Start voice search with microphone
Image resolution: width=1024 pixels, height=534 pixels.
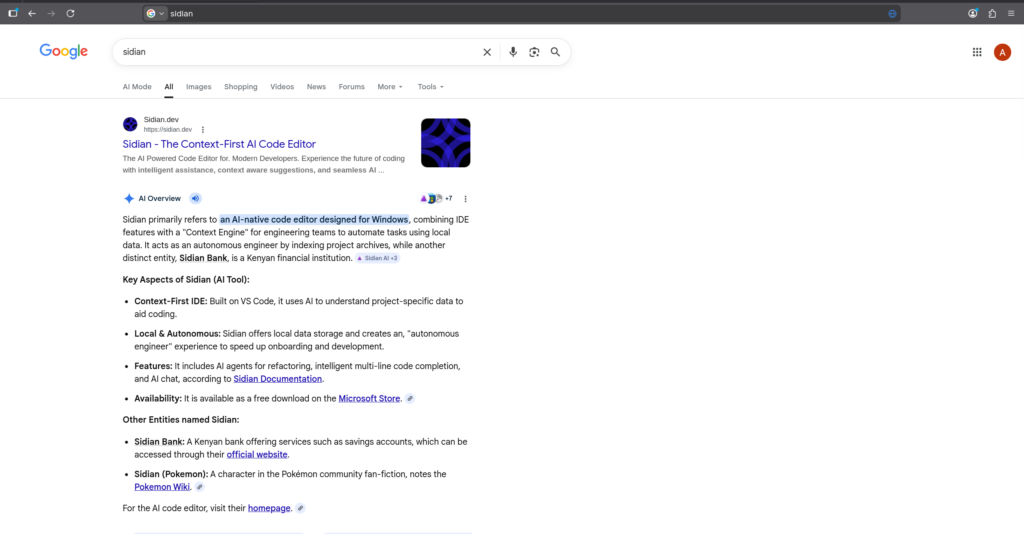(513, 52)
